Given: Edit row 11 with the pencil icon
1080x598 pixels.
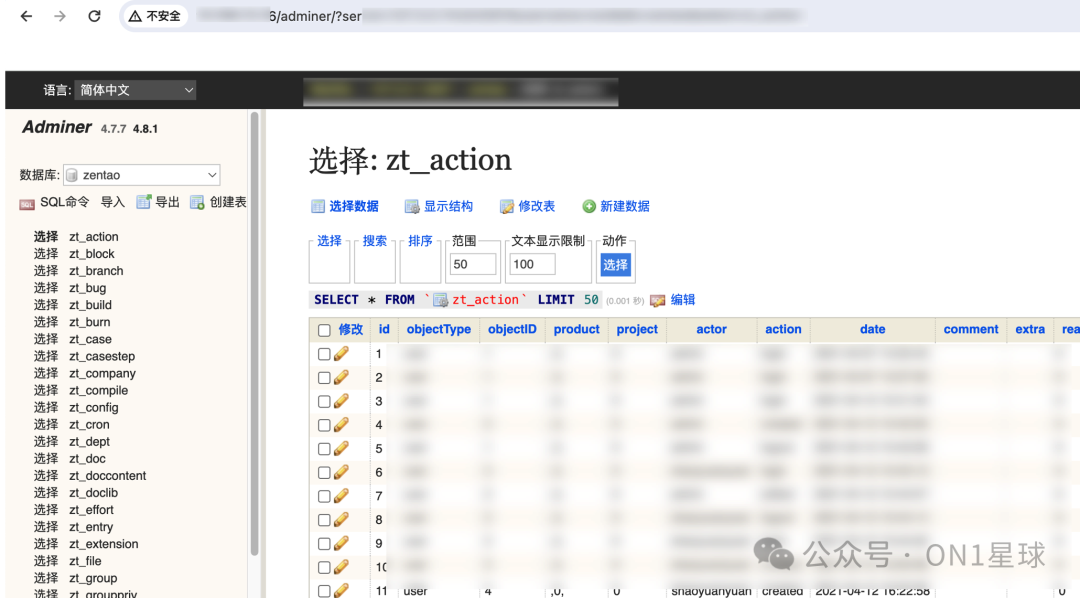Looking at the screenshot, I should tap(341, 590).
